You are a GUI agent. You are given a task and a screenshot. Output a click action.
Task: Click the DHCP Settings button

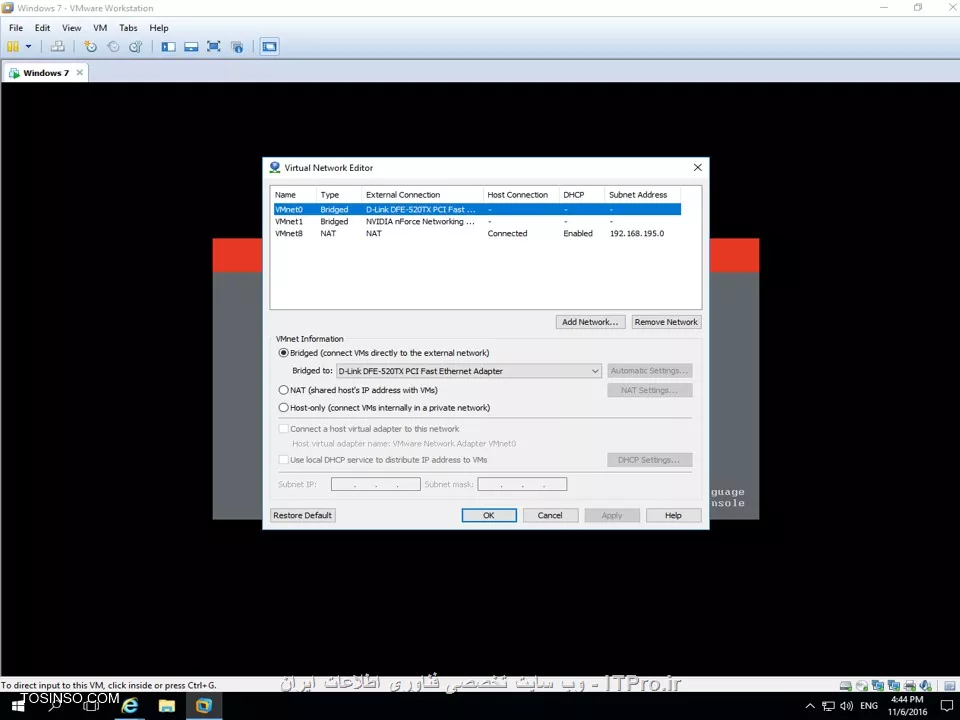tap(650, 460)
